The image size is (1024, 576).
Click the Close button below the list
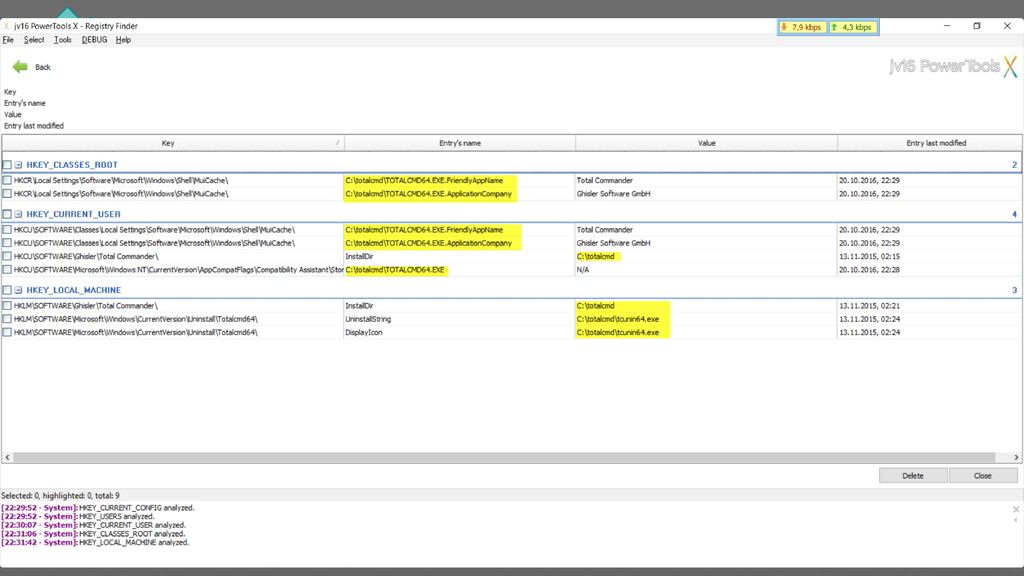(x=982, y=475)
